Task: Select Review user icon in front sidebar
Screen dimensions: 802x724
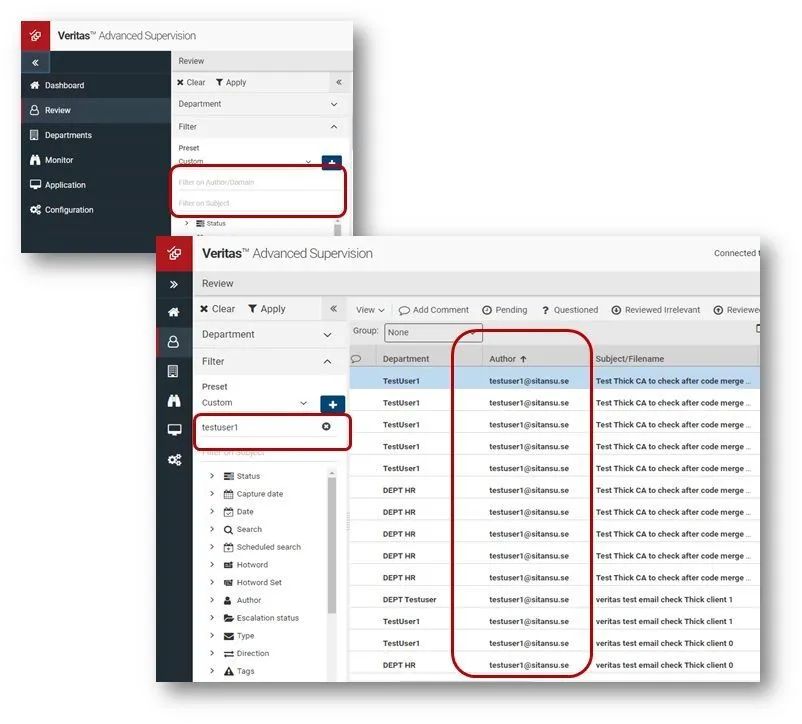Action: coord(174,342)
